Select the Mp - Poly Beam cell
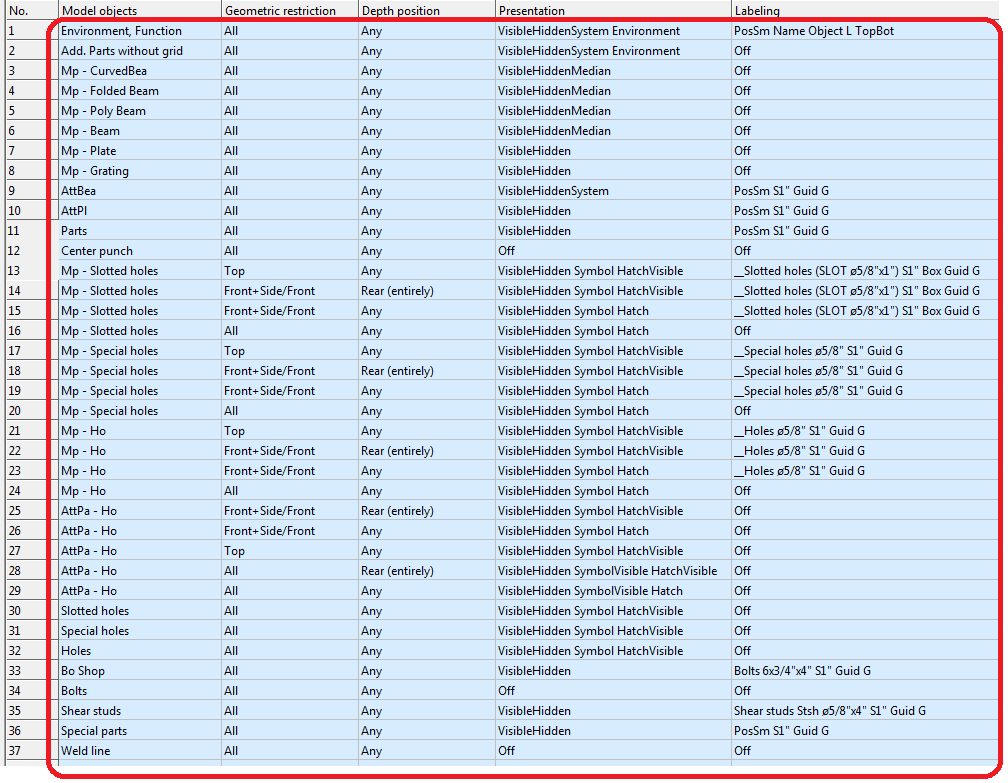Screen dimensions: 1008x783 point(140,111)
